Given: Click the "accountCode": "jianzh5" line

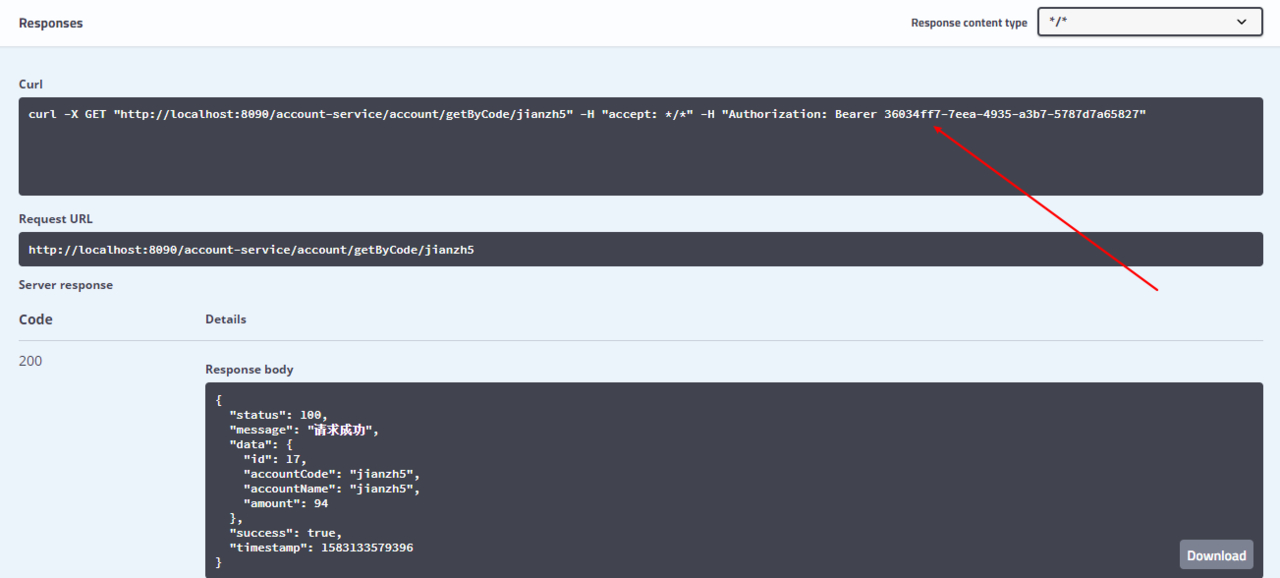Looking at the screenshot, I should 332,474.
